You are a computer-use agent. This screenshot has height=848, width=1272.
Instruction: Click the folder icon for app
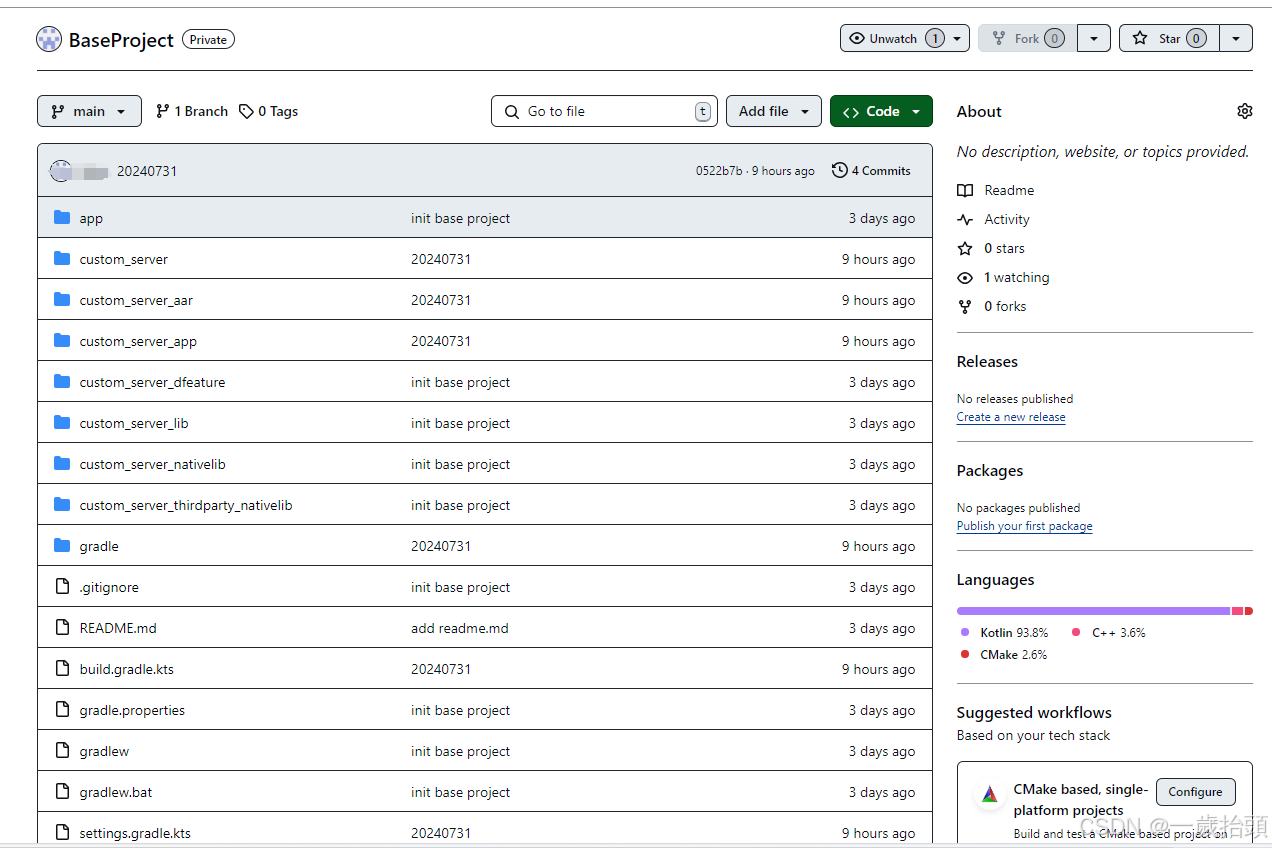point(62,217)
